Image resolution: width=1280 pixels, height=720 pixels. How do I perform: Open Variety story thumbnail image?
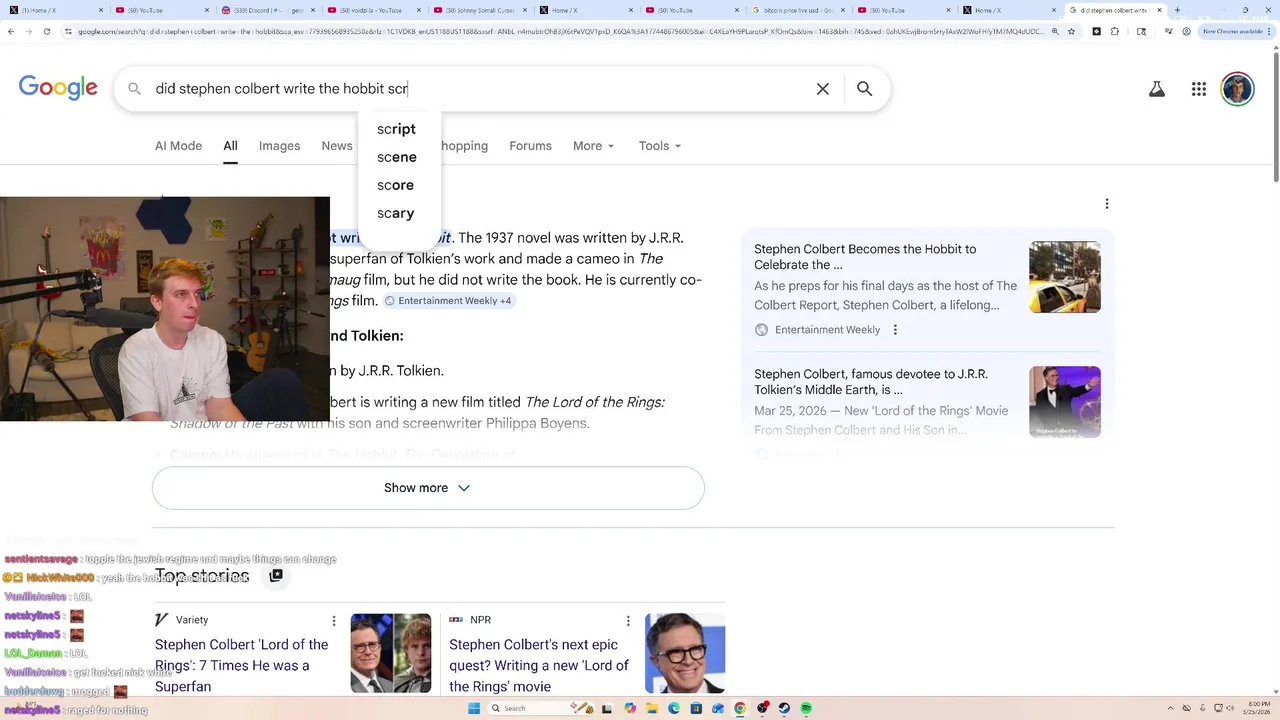coord(391,653)
